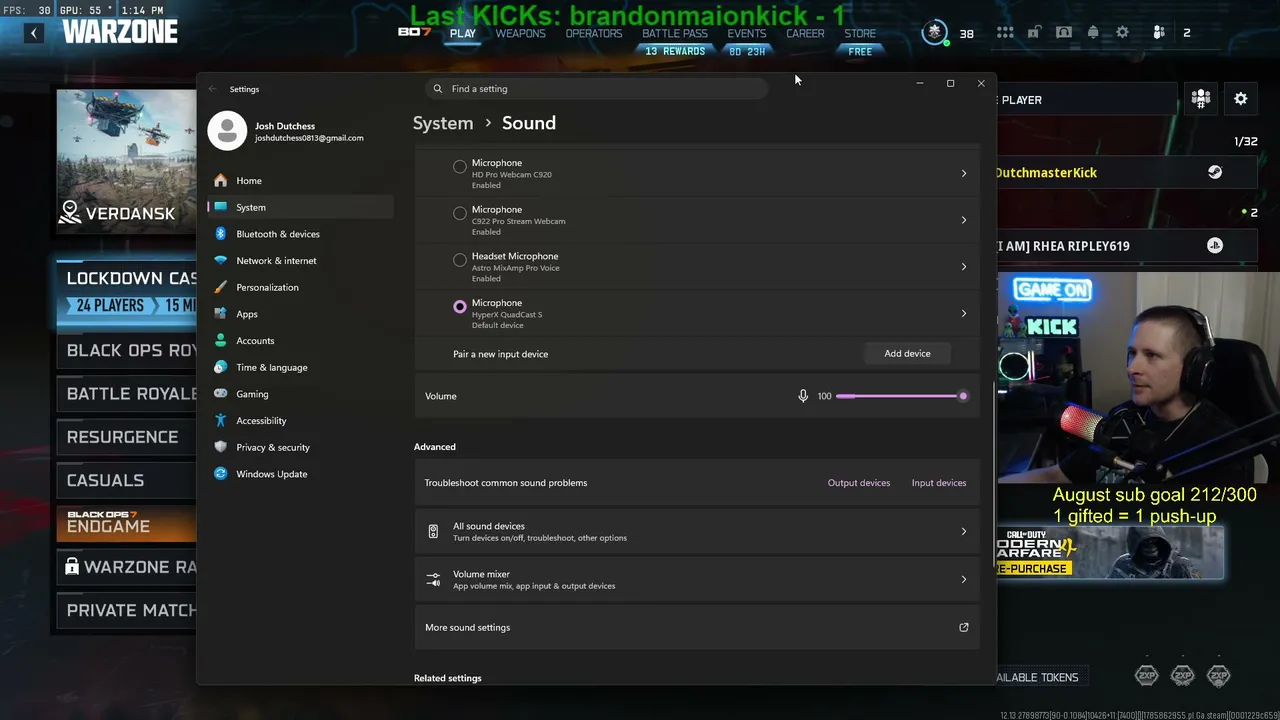1280x720 pixels.
Task: Open All sound devices via its chevron
Action: coord(964,532)
